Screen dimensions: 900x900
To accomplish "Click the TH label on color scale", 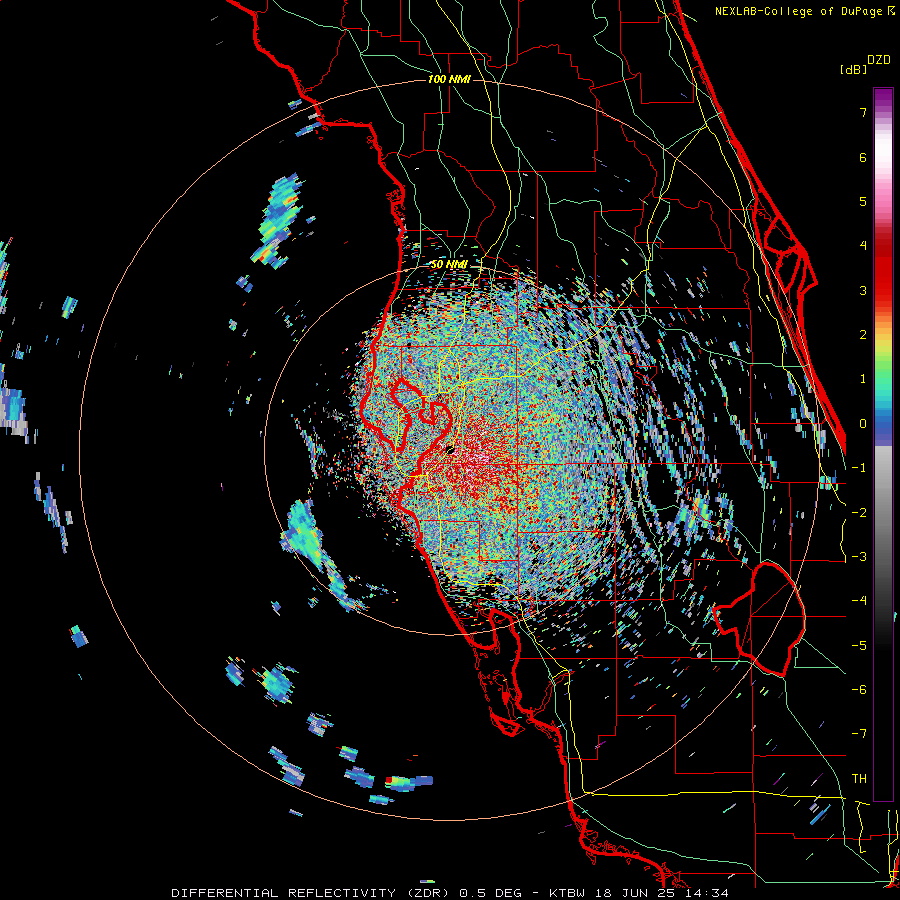I will coord(859,779).
